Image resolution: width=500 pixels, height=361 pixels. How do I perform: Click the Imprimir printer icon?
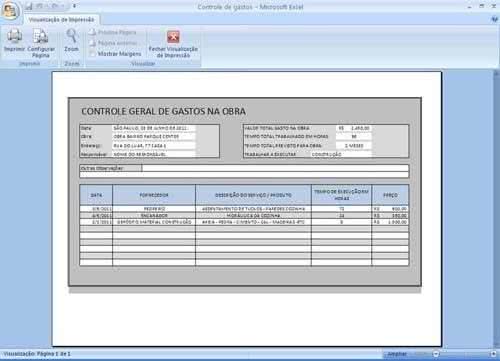pyautogui.click(x=15, y=37)
